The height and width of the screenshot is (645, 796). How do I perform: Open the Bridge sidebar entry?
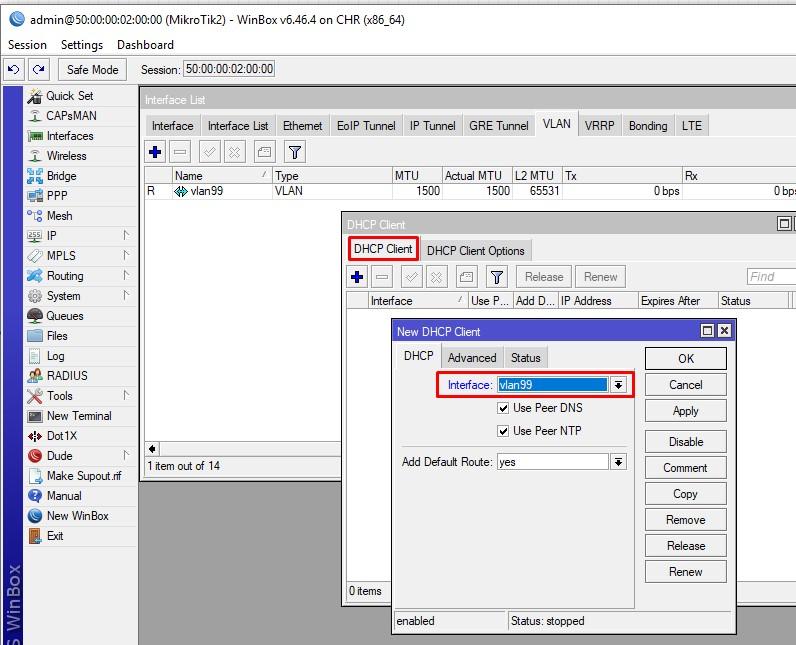pos(61,176)
